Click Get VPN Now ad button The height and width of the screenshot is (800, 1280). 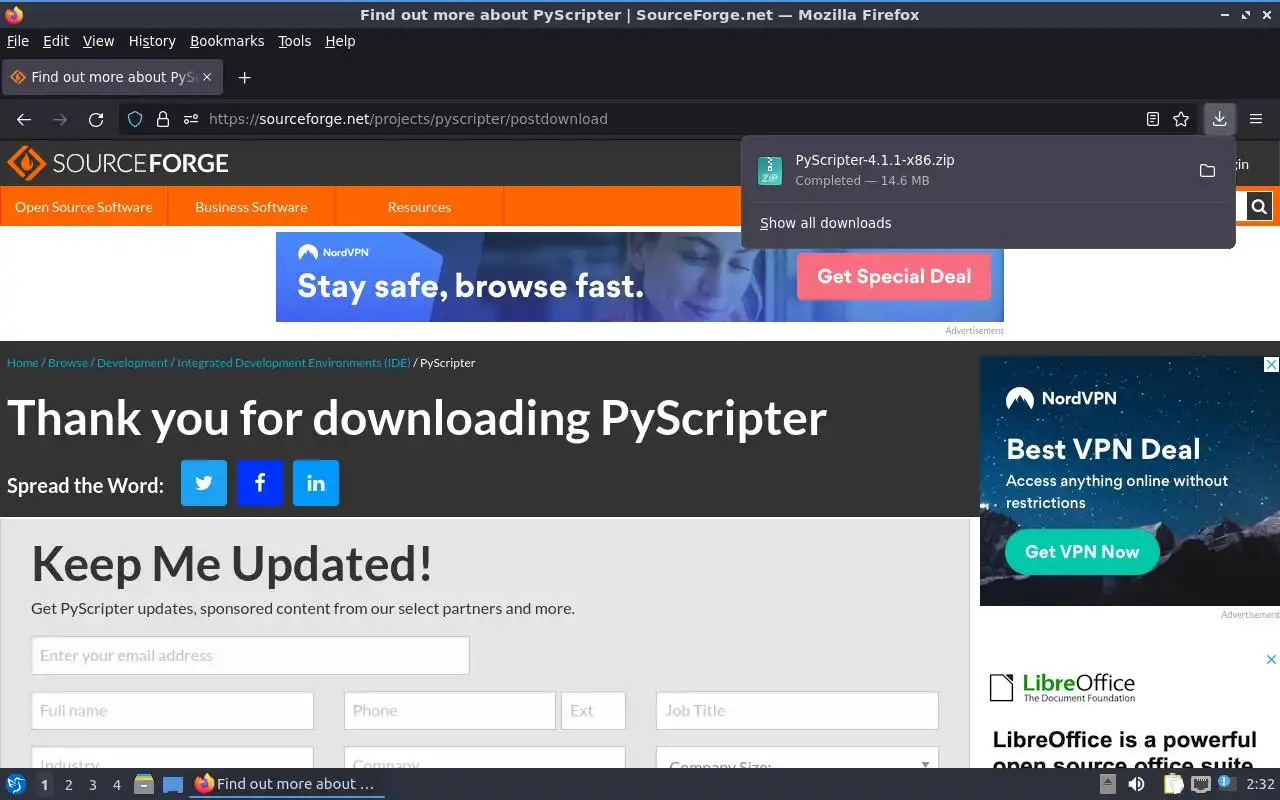1082,552
